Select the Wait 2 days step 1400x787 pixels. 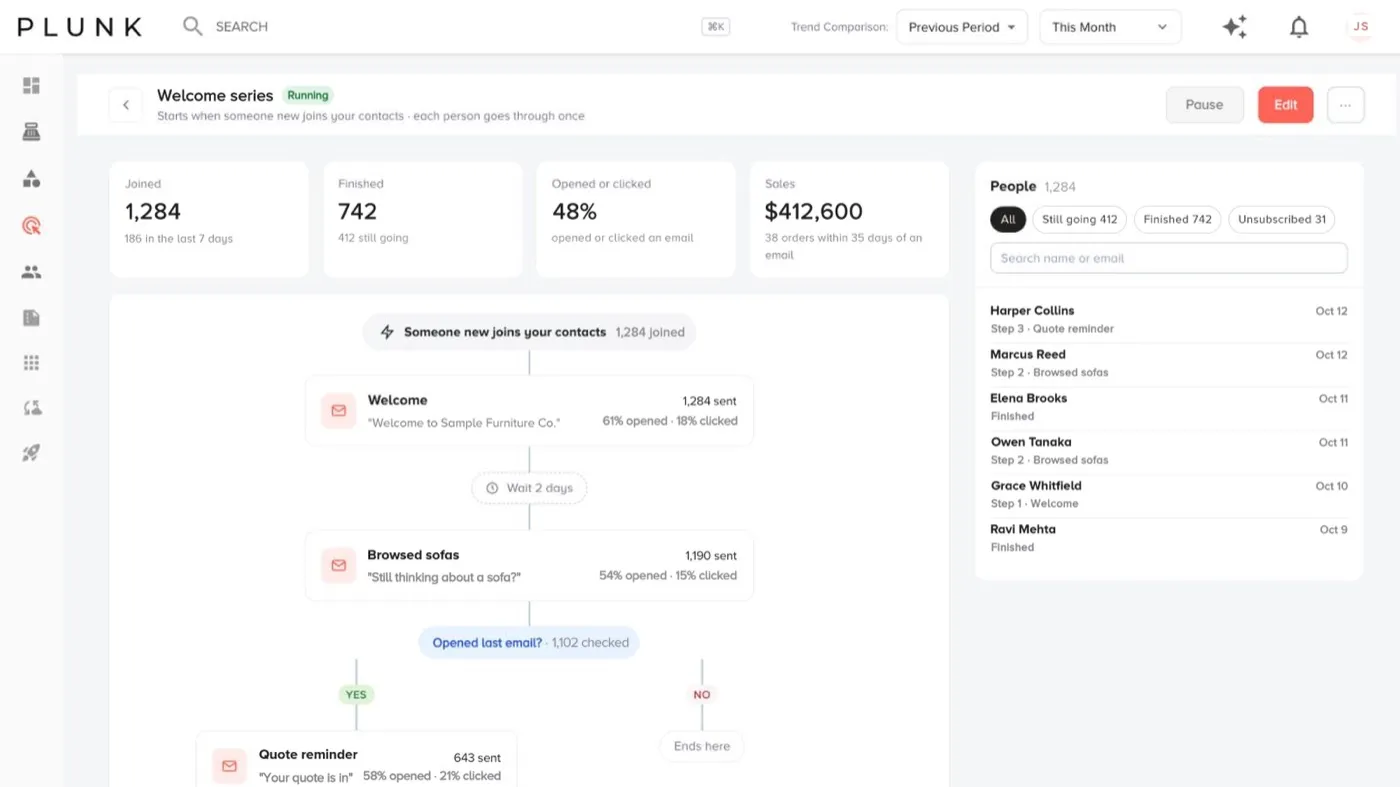coord(529,488)
